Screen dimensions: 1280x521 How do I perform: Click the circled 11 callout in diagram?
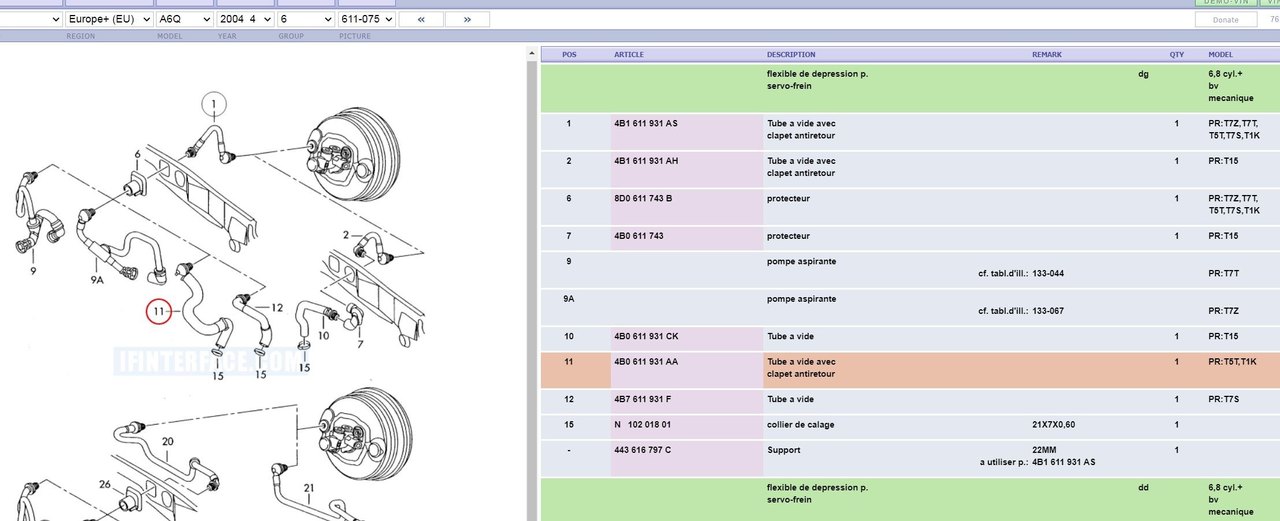click(160, 312)
